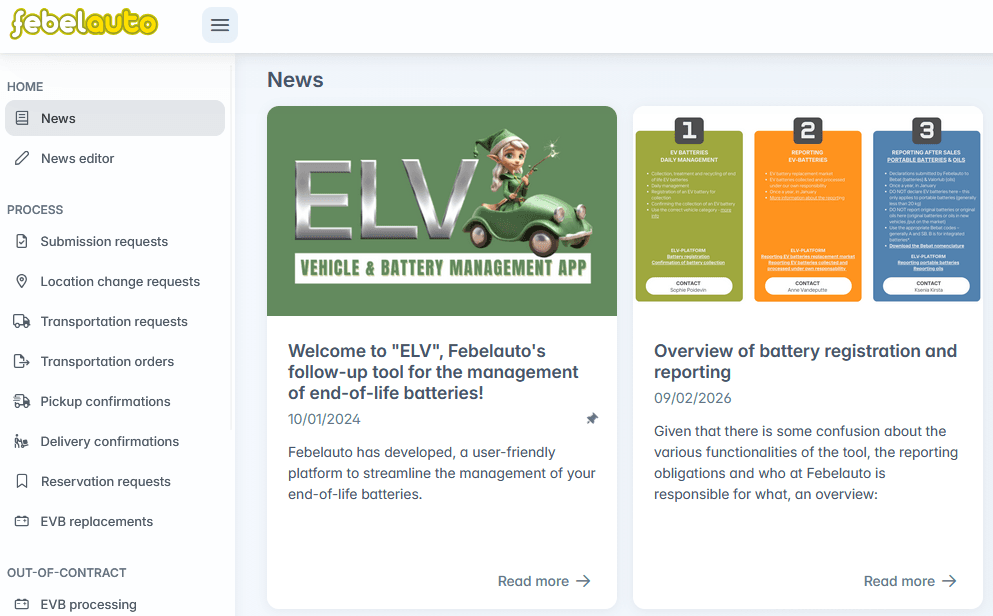Open the 'Overview of battery registration and reporting' title
This screenshot has width=993, height=616.
[805, 361]
